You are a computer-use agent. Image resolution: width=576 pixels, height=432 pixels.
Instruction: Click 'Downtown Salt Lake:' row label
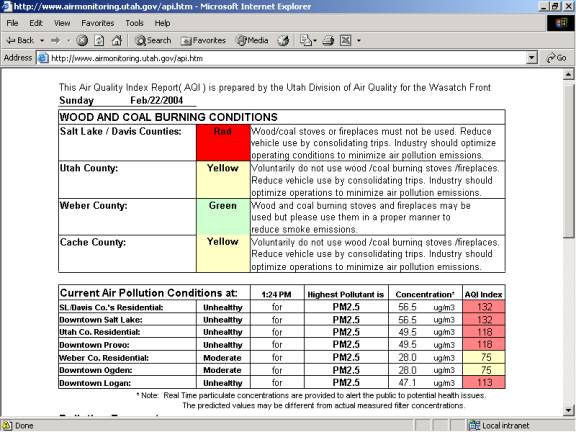[x=101, y=320]
